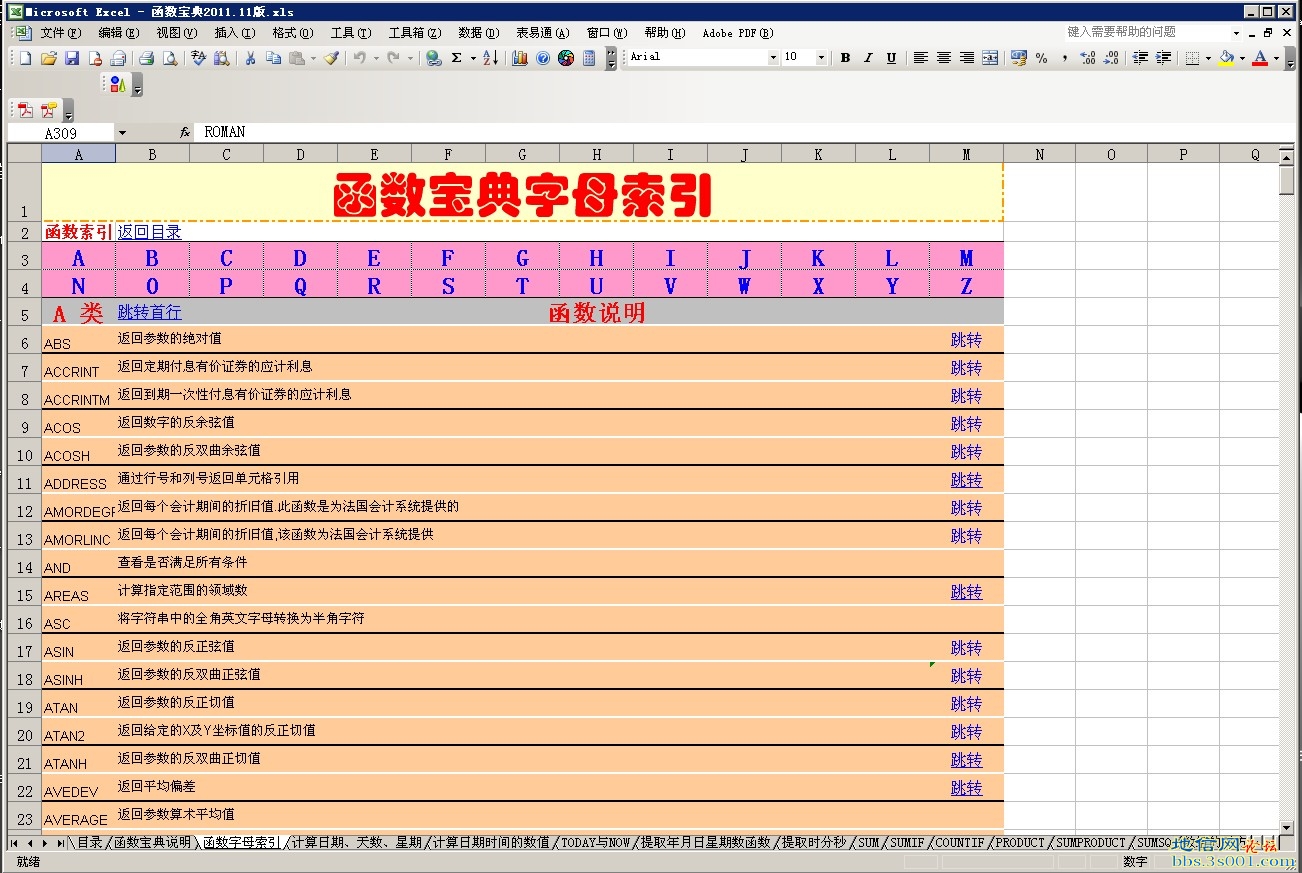
Task: Merge and center the cells
Action: (x=990, y=58)
